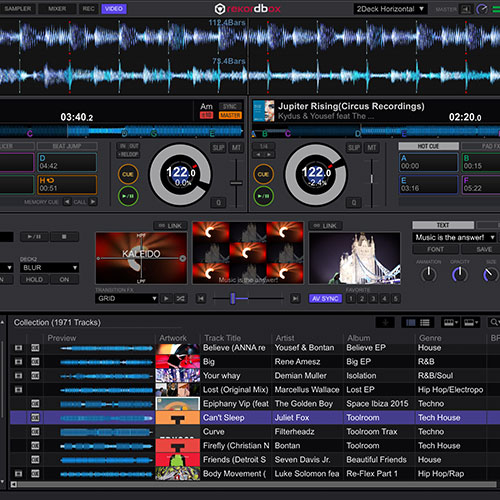Set deck 1 loop IN point
The image size is (500, 500).
click(x=123, y=146)
